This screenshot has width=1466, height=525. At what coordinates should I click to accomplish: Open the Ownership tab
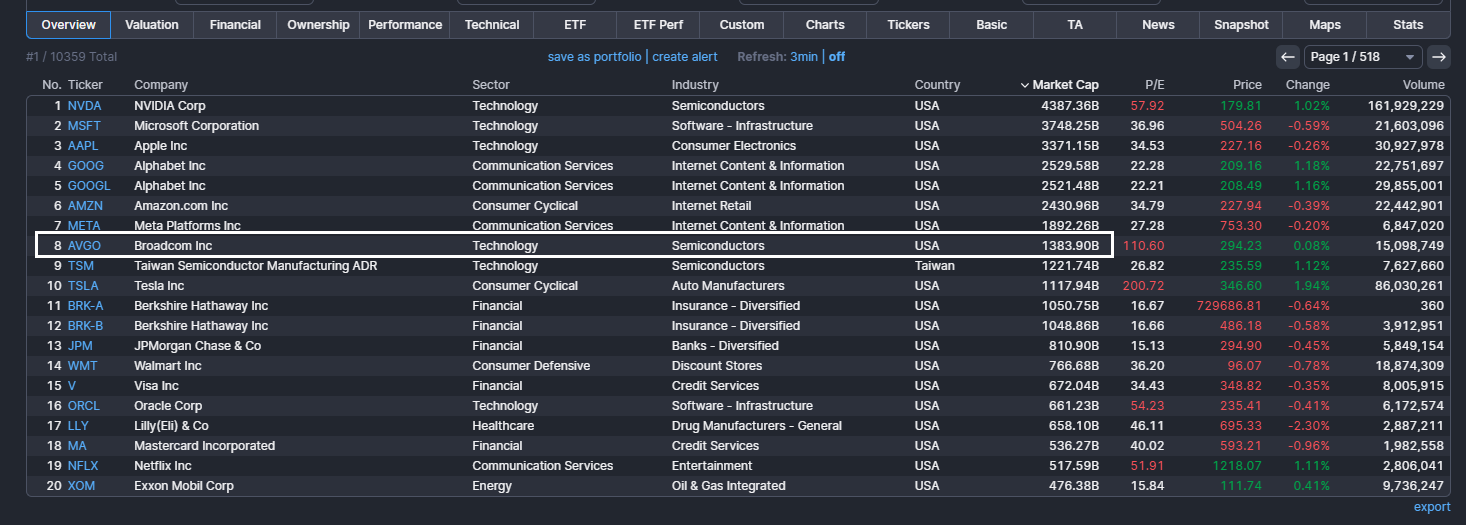pos(319,25)
